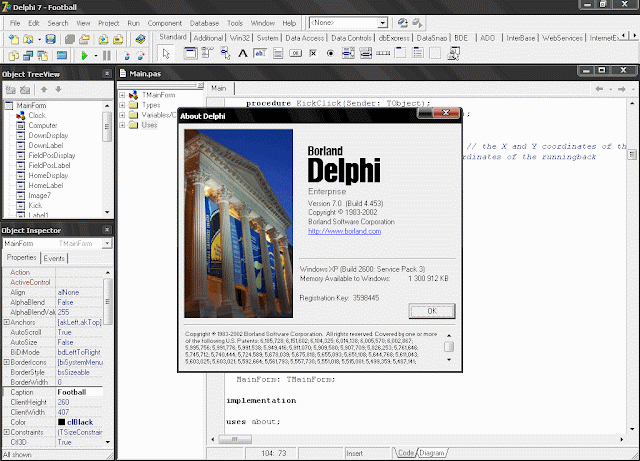640x461 pixels.
Task: Select the MainMenu component icon
Action: [x=207, y=53]
